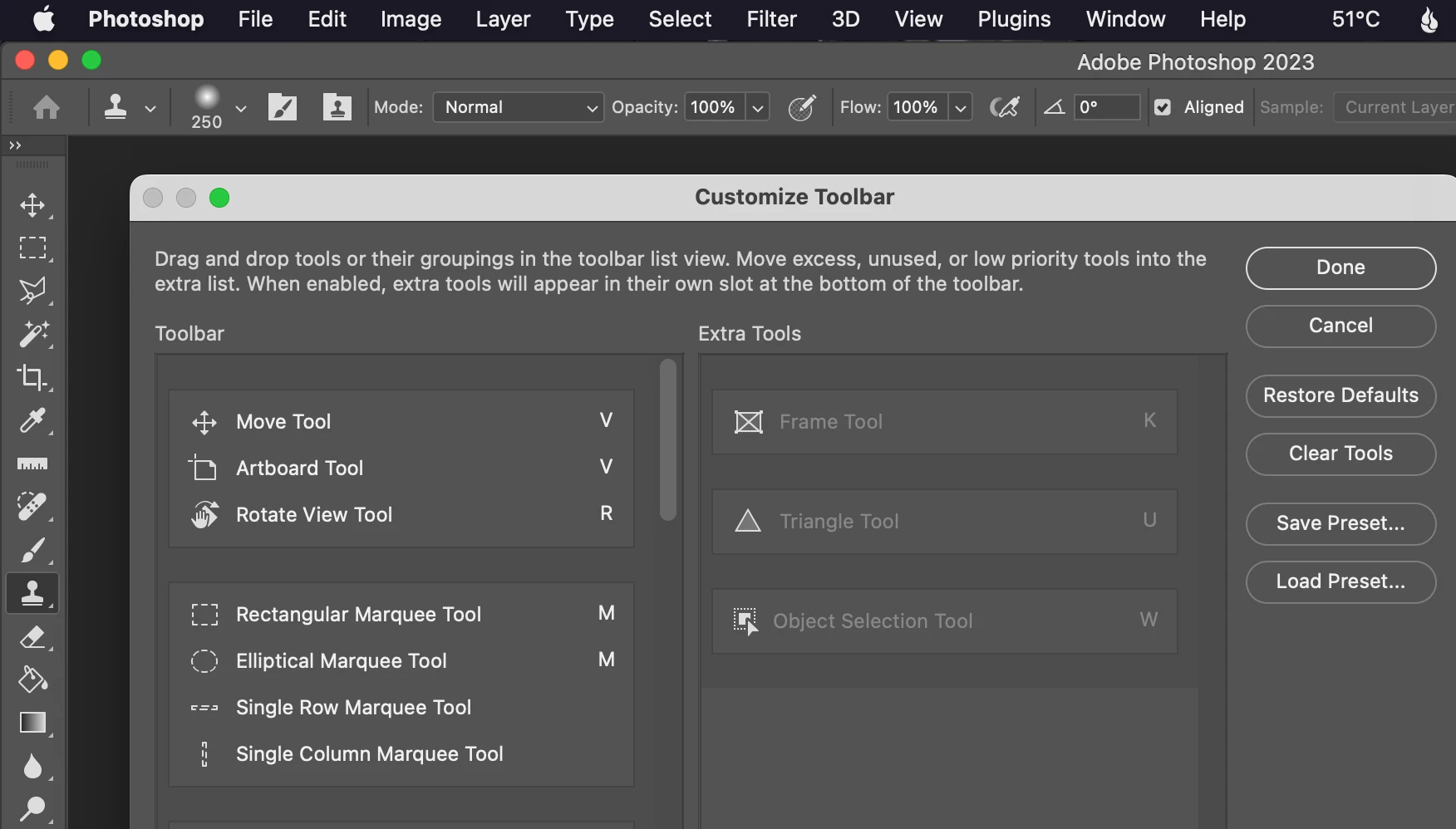Select Single Column Marquee Tool row
Image resolution: width=1456 pixels, height=829 pixels.
[401, 753]
